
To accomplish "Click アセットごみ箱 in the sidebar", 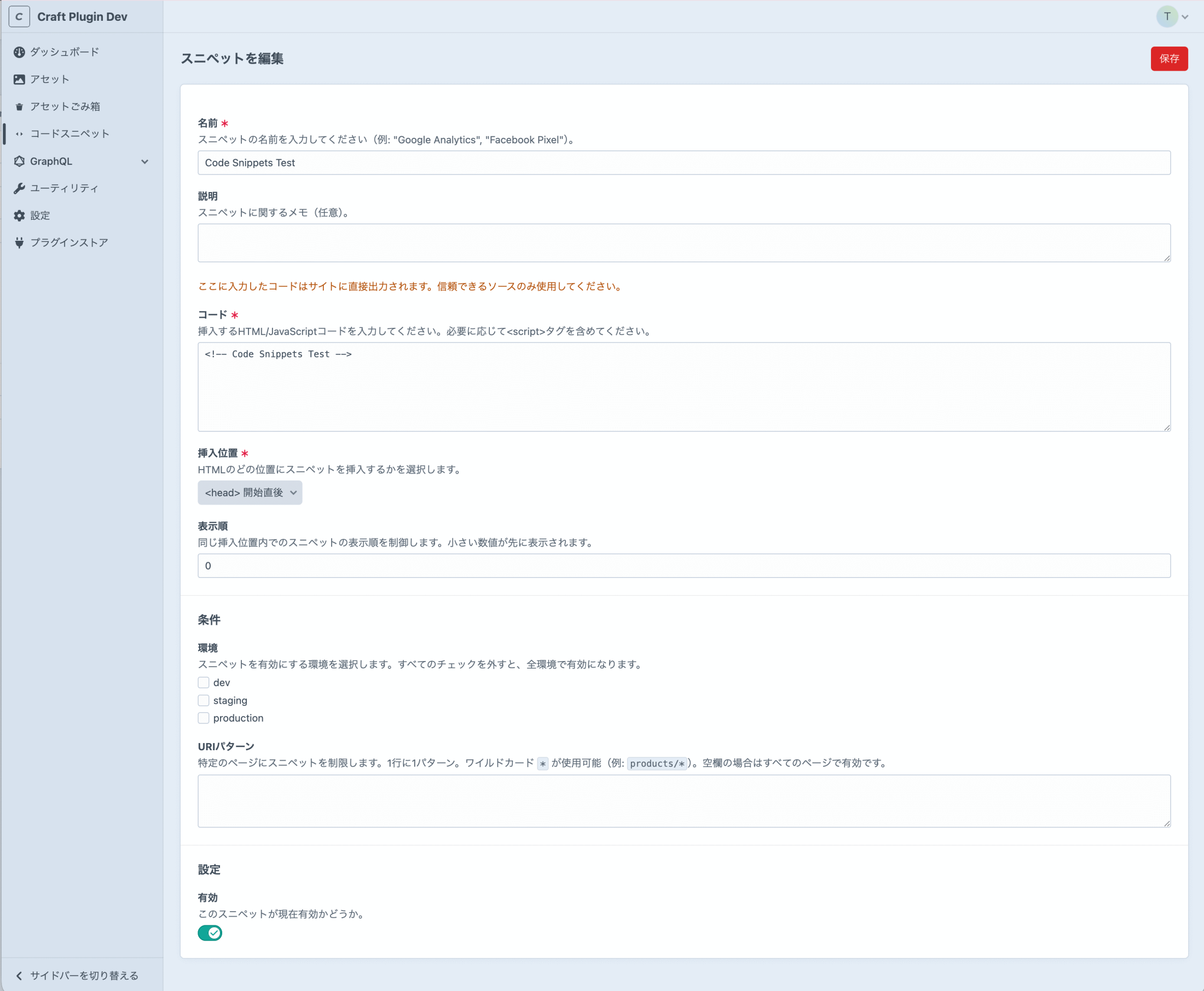I will pos(65,107).
